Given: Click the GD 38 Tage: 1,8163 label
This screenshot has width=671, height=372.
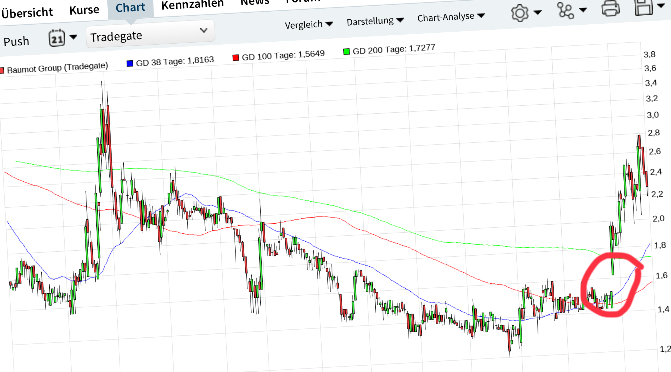Looking at the screenshot, I should pos(175,61).
